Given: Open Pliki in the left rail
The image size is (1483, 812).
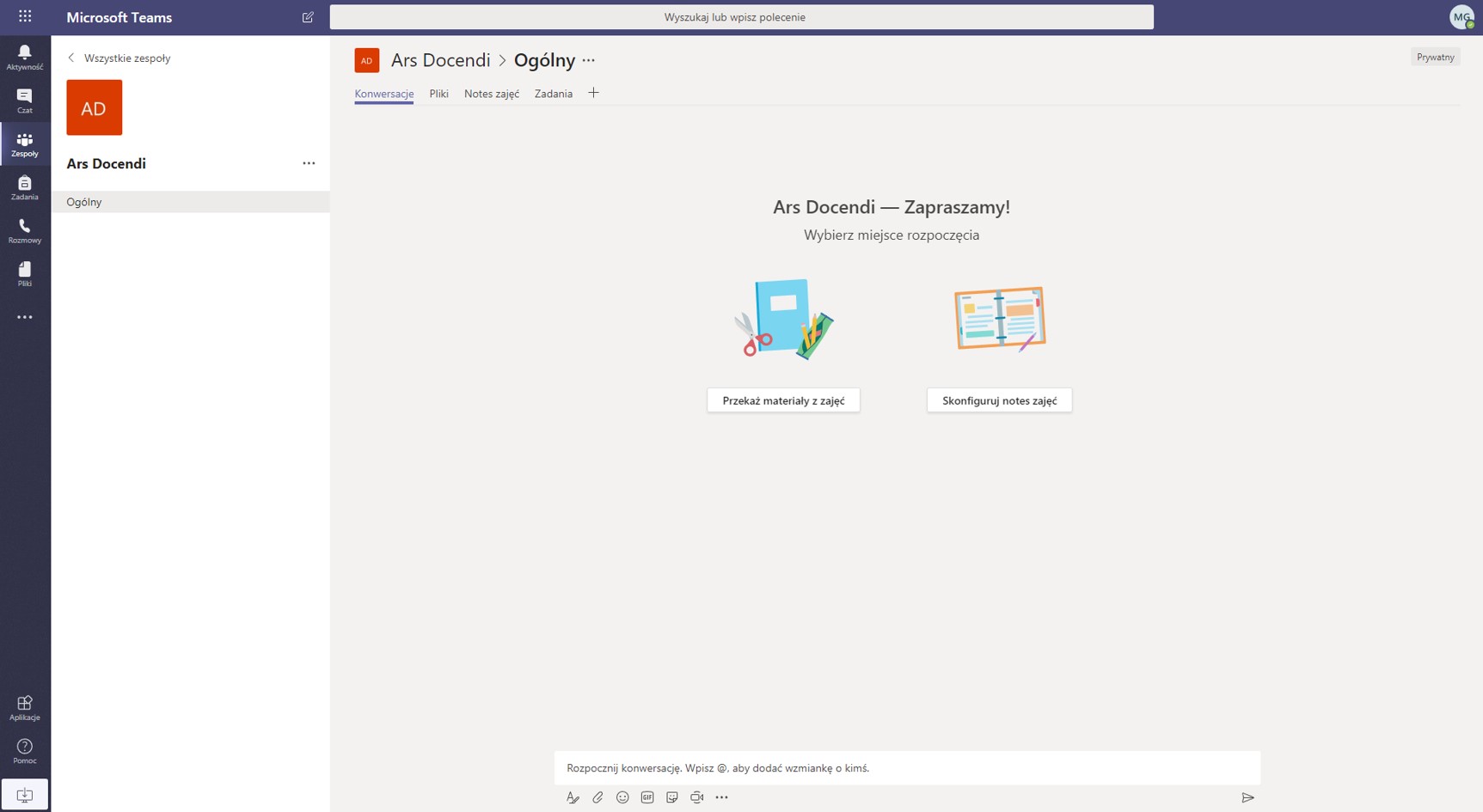Looking at the screenshot, I should [x=25, y=274].
